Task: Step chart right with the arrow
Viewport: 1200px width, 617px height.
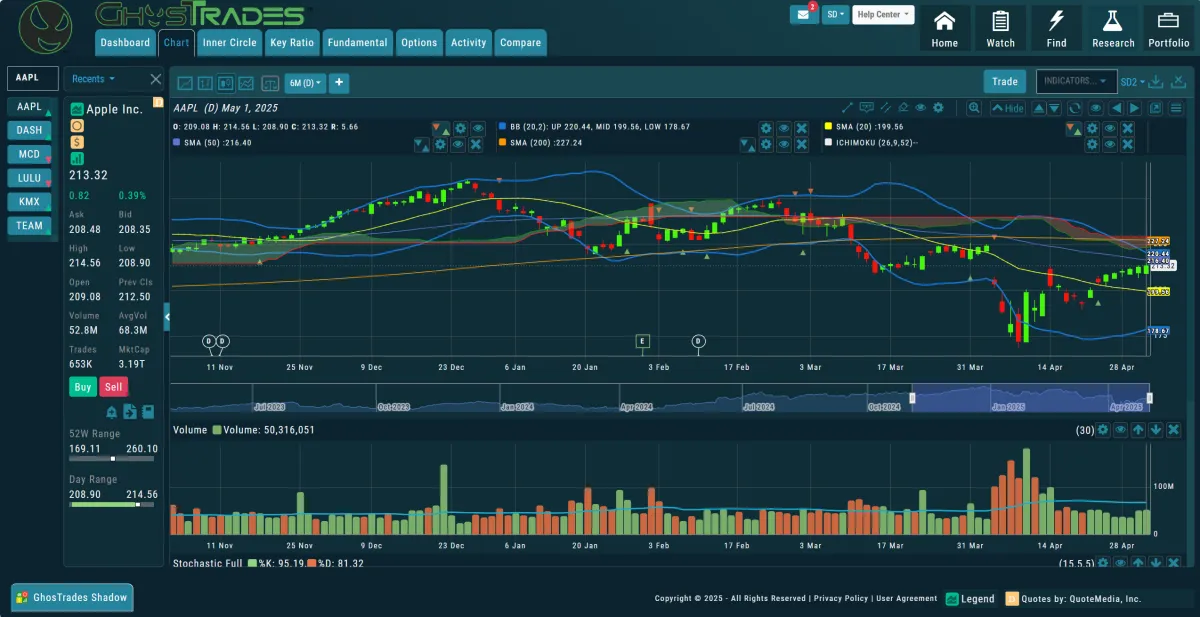Action: [1134, 108]
